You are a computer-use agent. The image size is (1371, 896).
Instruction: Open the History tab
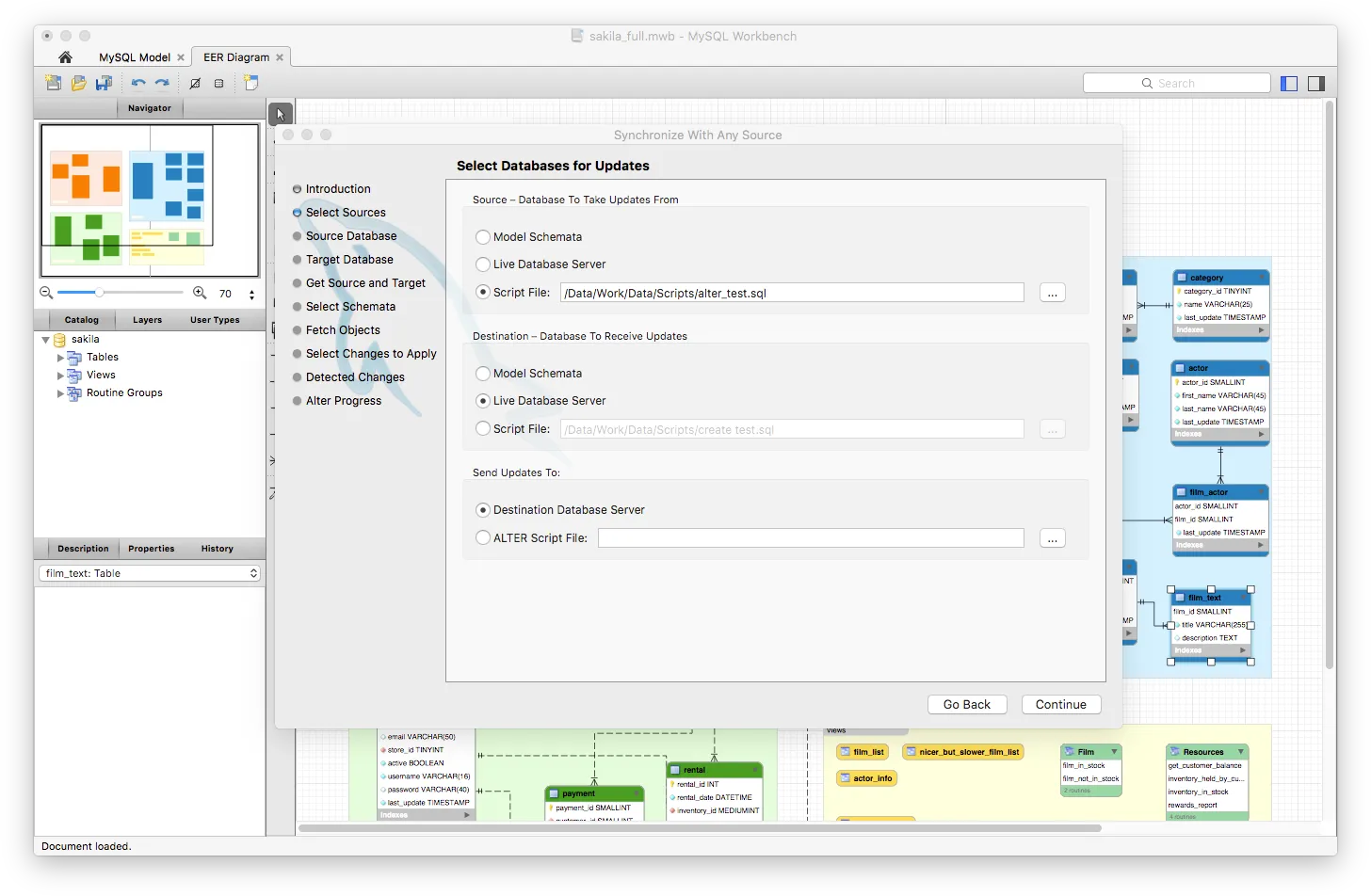(x=217, y=549)
